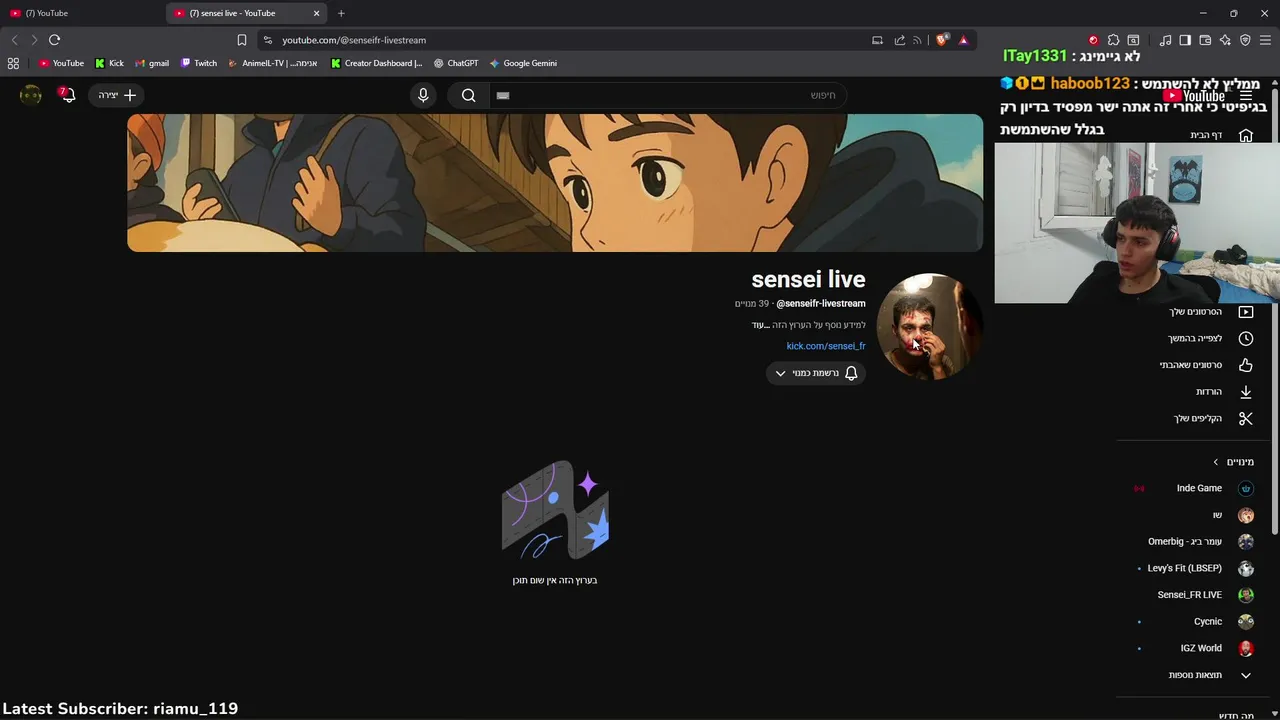This screenshot has width=1280, height=720.
Task: Close the sensei live tab
Action: [317, 13]
